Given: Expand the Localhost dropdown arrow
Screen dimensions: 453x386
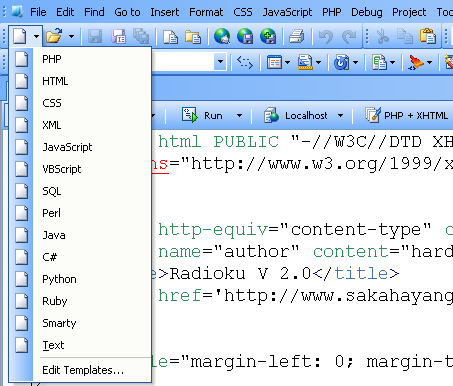Looking at the screenshot, I should (340, 116).
